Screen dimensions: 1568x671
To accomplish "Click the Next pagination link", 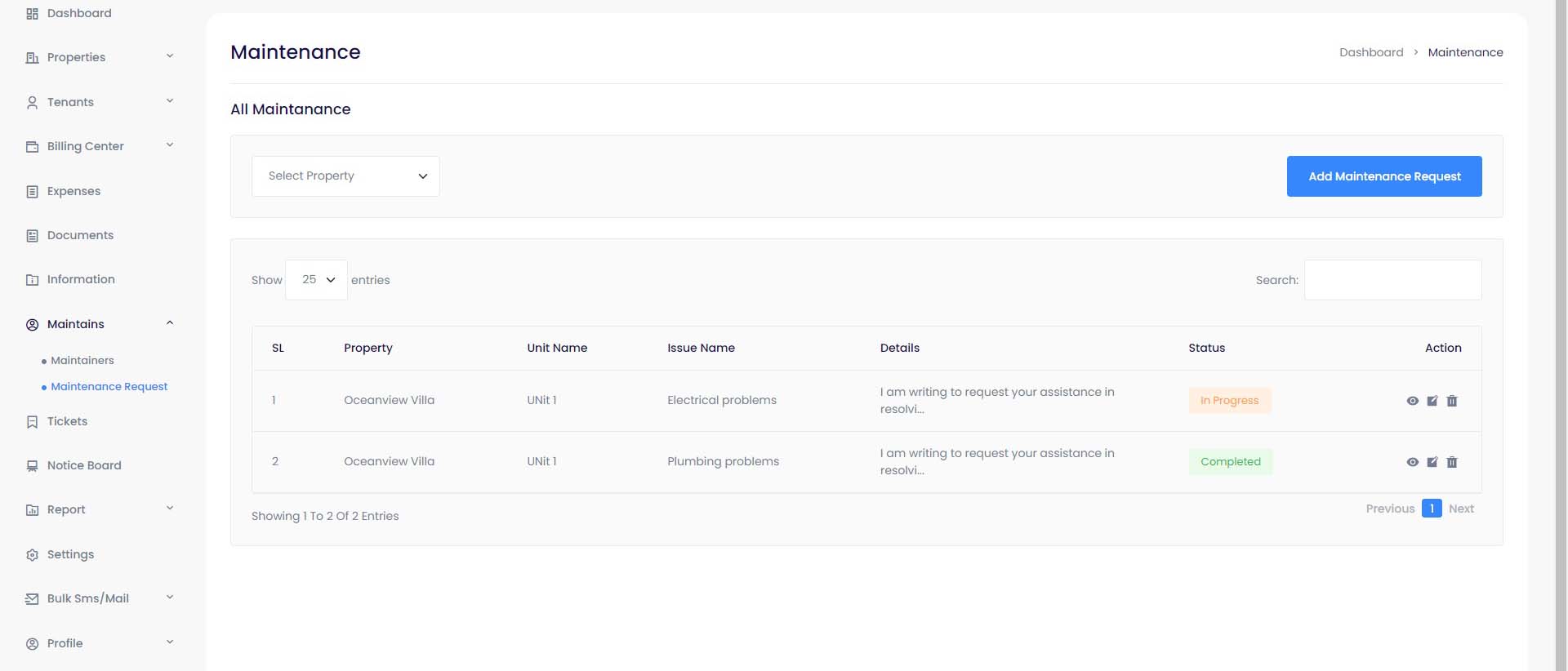I will pos(1461,509).
